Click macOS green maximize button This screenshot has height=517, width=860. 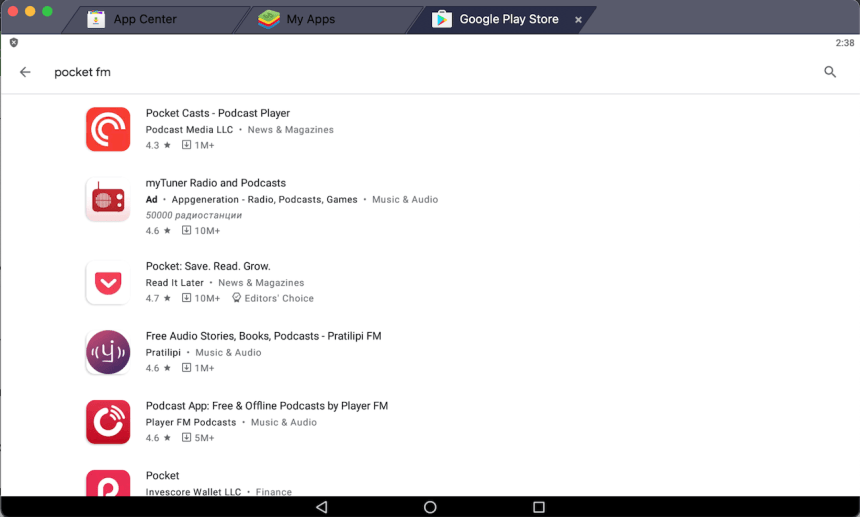click(47, 12)
